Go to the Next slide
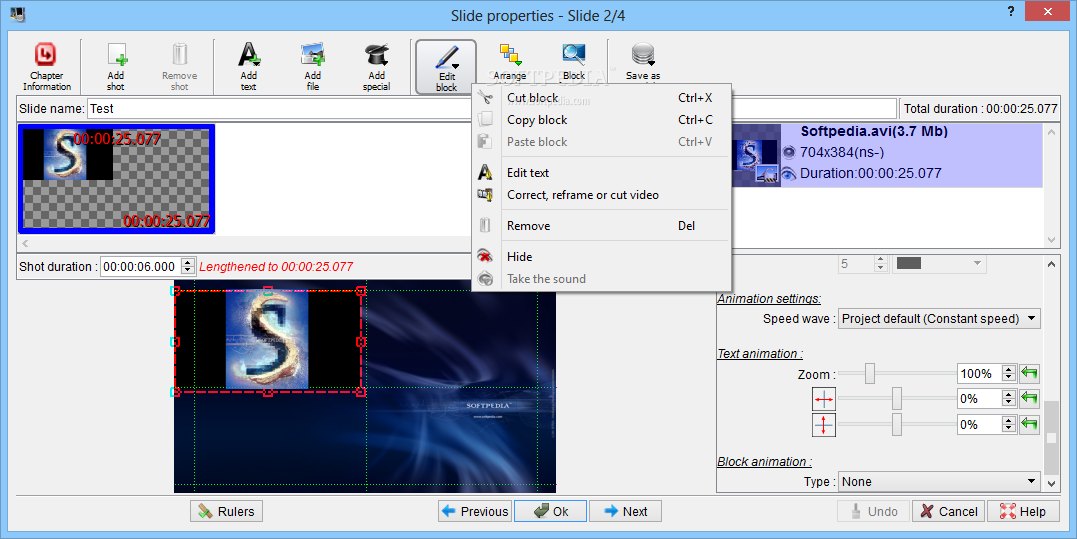1077x539 pixels. 625,512
